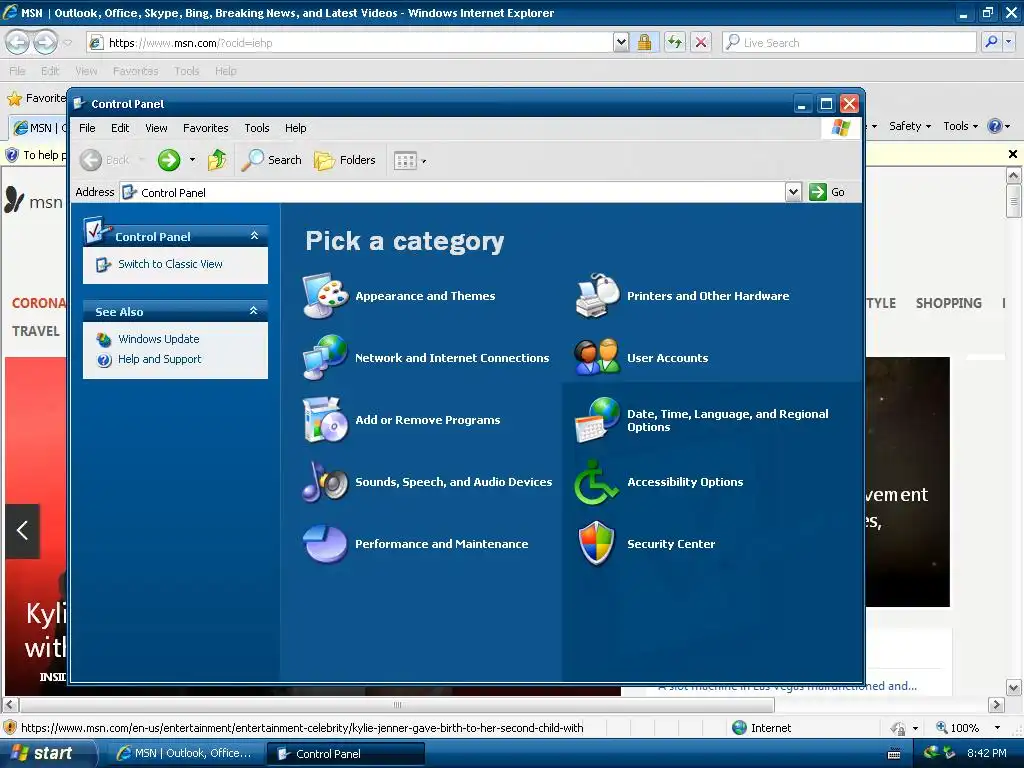Open the Performance and Maintenance pie icon

[325, 543]
